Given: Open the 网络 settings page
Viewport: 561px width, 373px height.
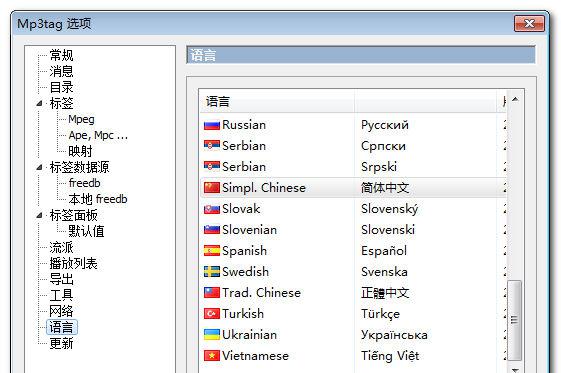Looking at the screenshot, I should click(61, 311).
